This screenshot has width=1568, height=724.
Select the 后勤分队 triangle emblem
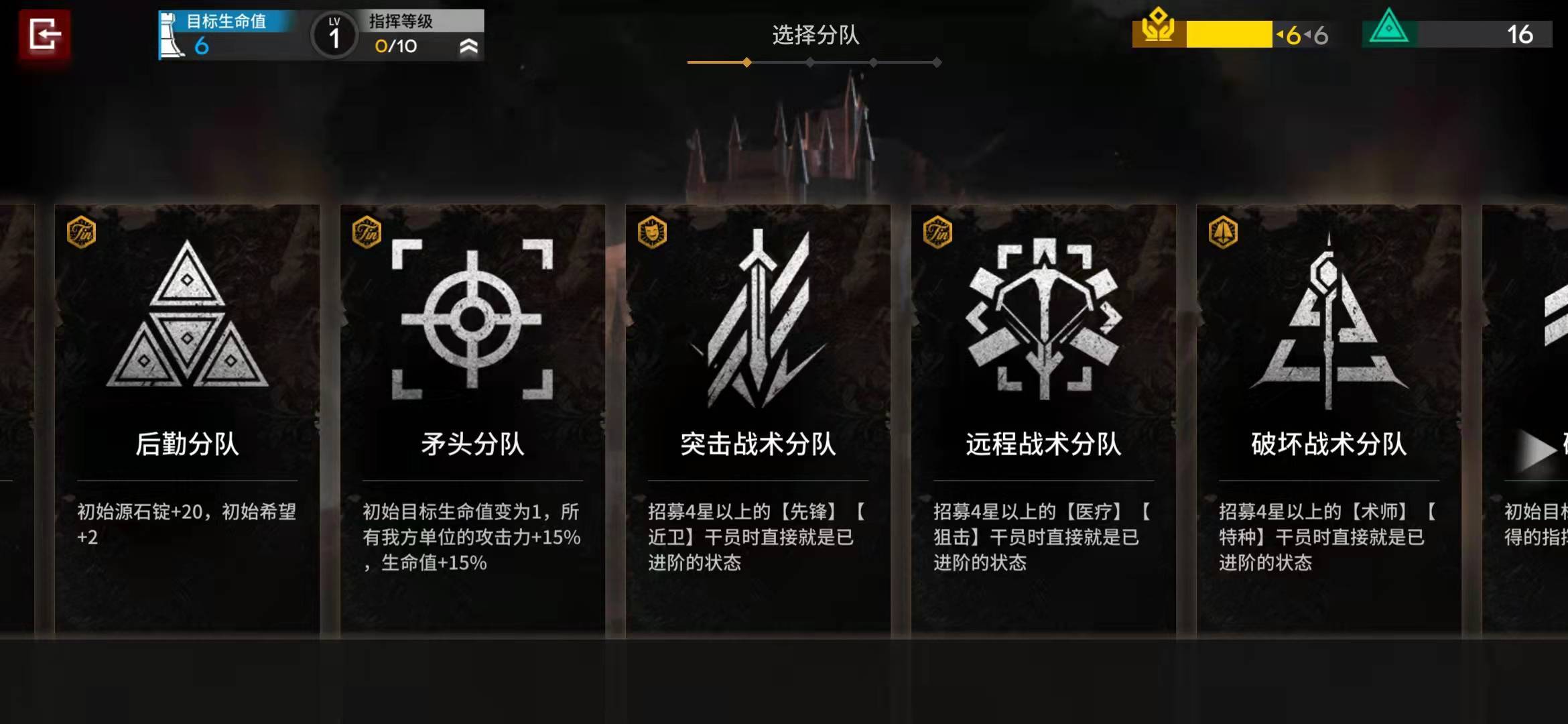tap(187, 314)
